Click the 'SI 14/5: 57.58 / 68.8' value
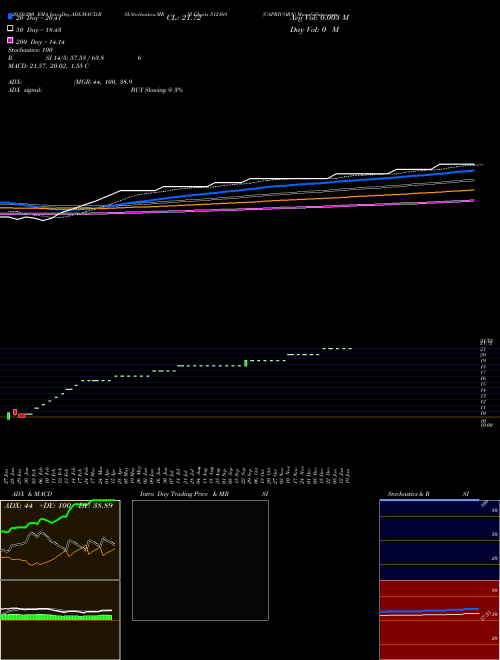The height and width of the screenshot is (660, 500). coord(75,58)
